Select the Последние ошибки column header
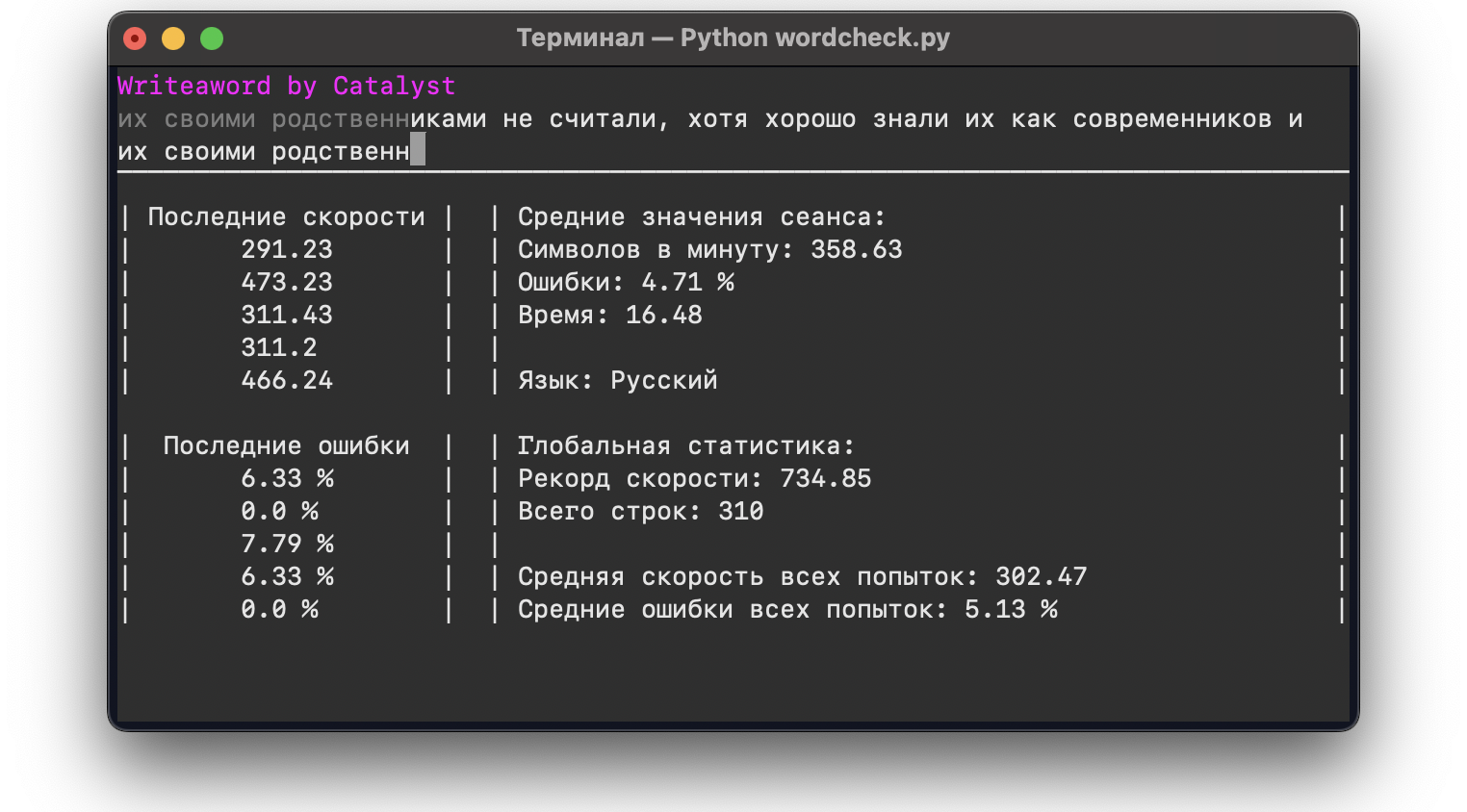 285,445
